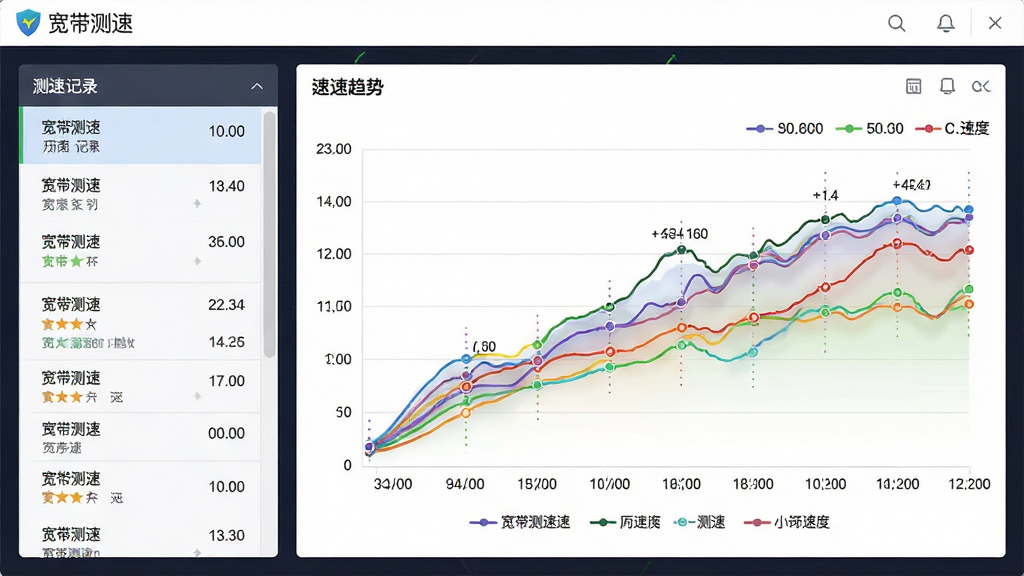This screenshot has height=576, width=1024.
Task: Toggle the 50.30 legend series
Action: (869, 129)
